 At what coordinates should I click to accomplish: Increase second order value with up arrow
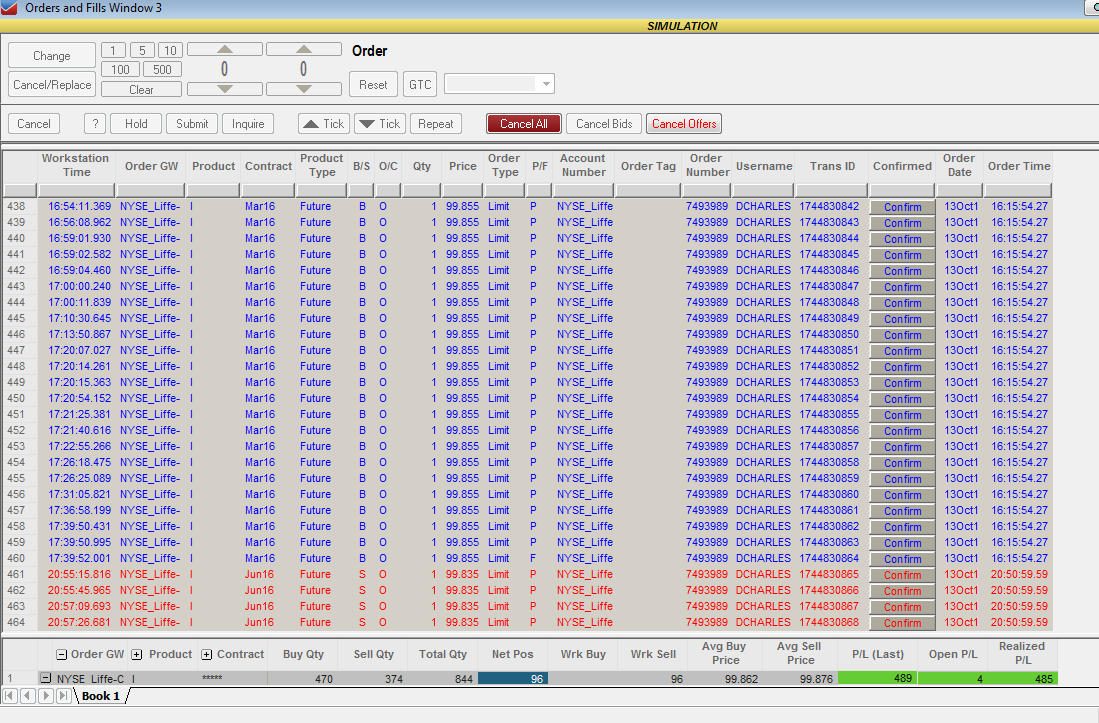(303, 49)
